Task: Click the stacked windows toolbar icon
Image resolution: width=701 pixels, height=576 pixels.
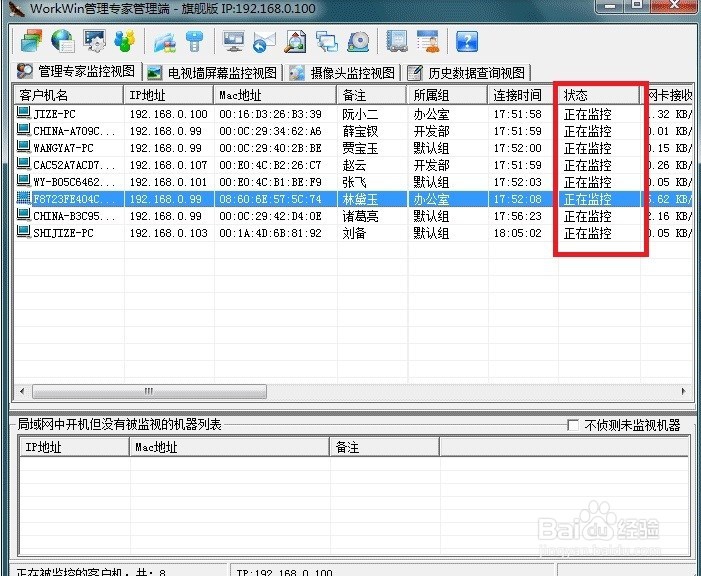Action: coord(32,41)
